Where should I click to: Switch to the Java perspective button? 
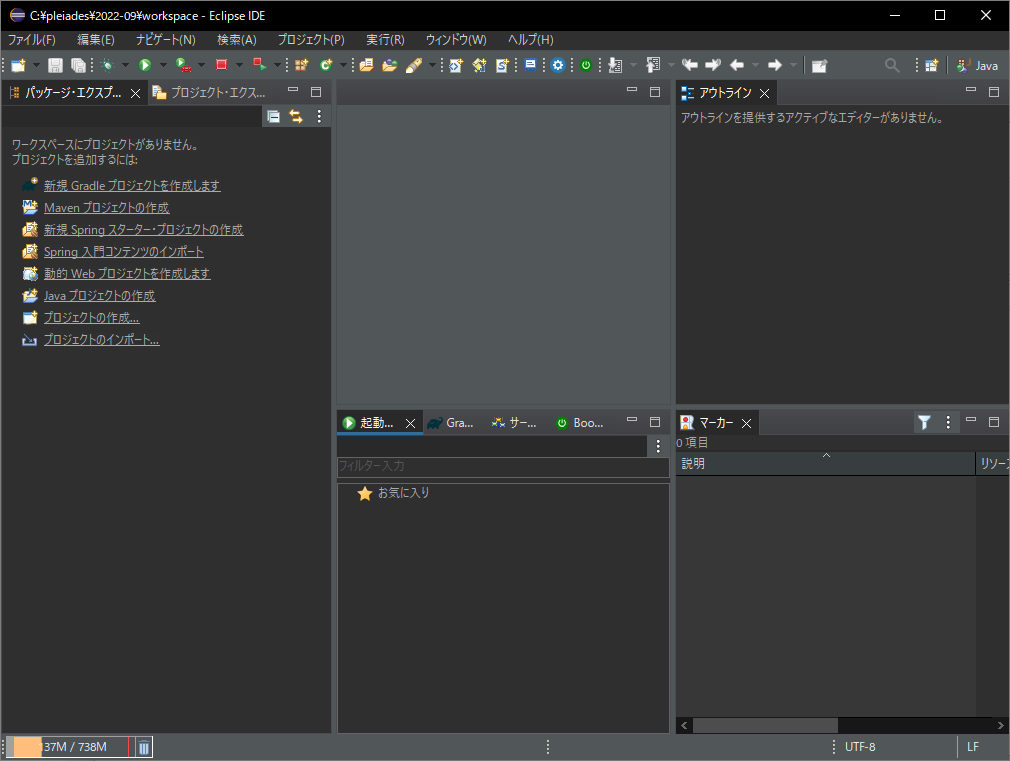click(977, 65)
